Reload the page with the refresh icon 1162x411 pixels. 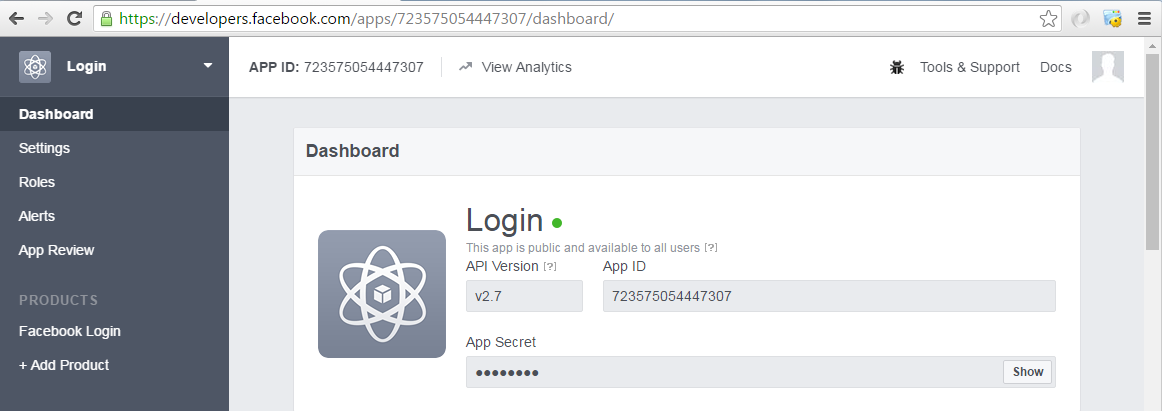pos(74,19)
